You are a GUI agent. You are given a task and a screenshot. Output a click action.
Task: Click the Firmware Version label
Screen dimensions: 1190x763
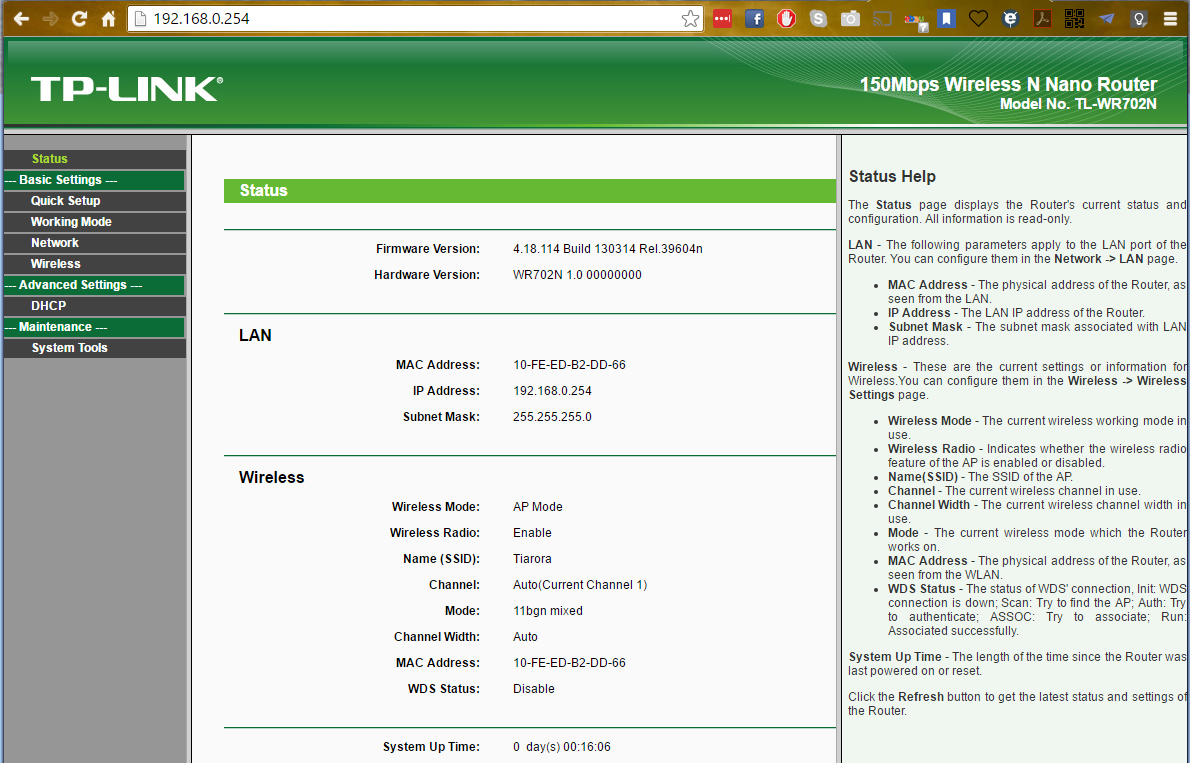(x=427, y=249)
